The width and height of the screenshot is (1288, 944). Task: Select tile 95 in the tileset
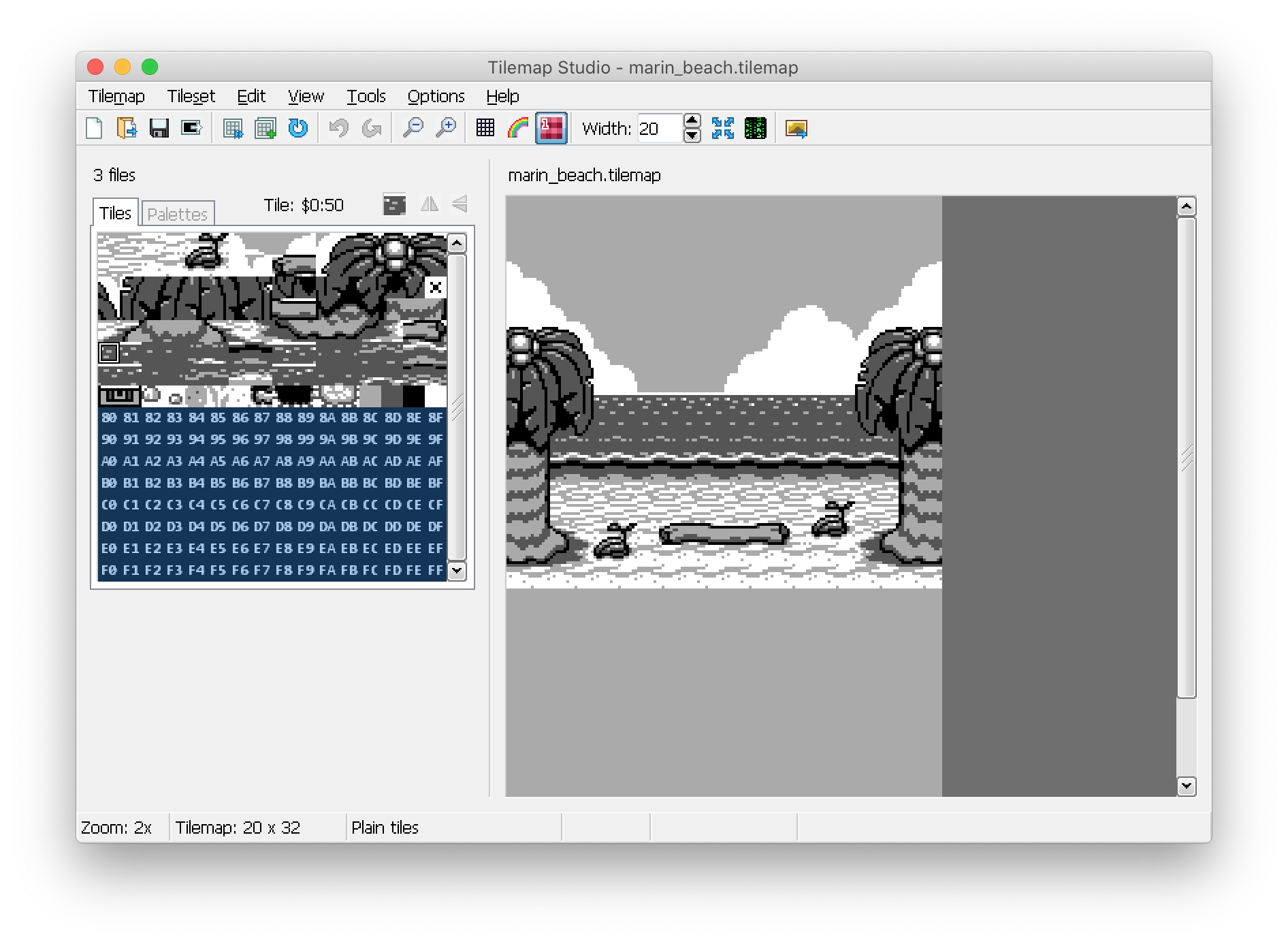pyautogui.click(x=218, y=439)
